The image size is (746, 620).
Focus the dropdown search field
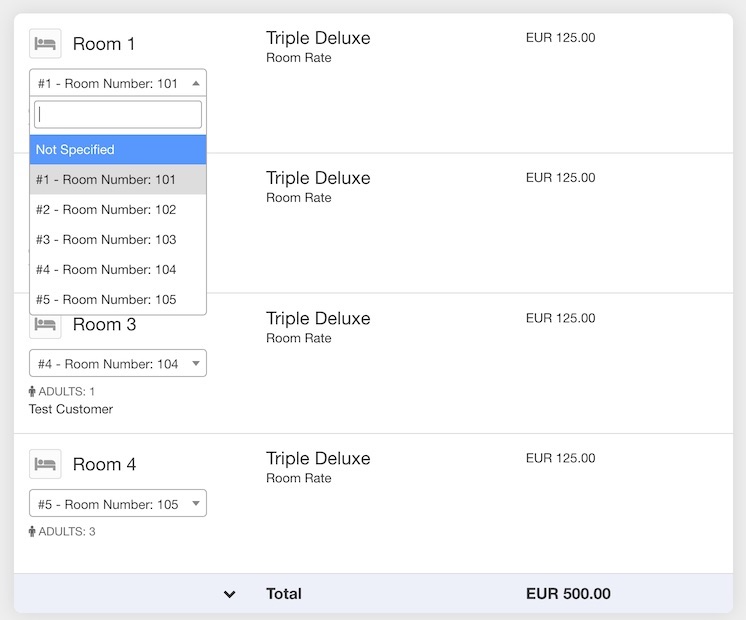click(x=118, y=114)
